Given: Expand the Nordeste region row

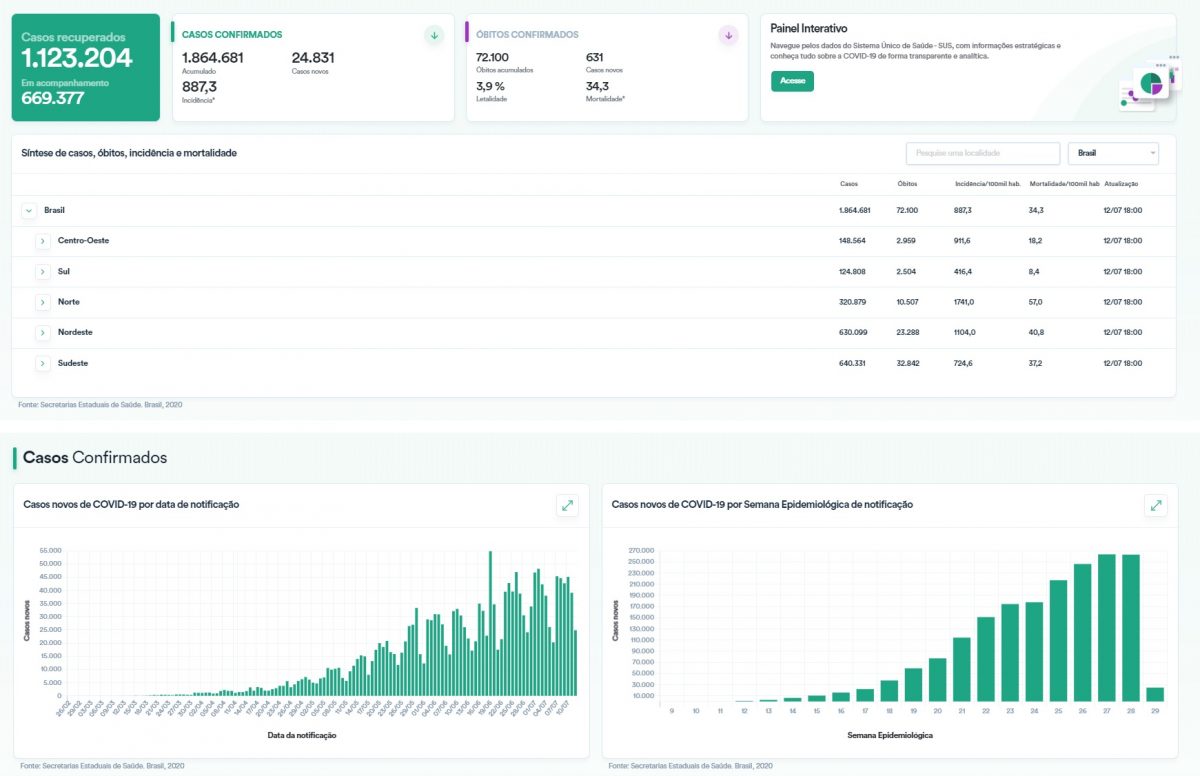Looking at the screenshot, I should coord(43,332).
